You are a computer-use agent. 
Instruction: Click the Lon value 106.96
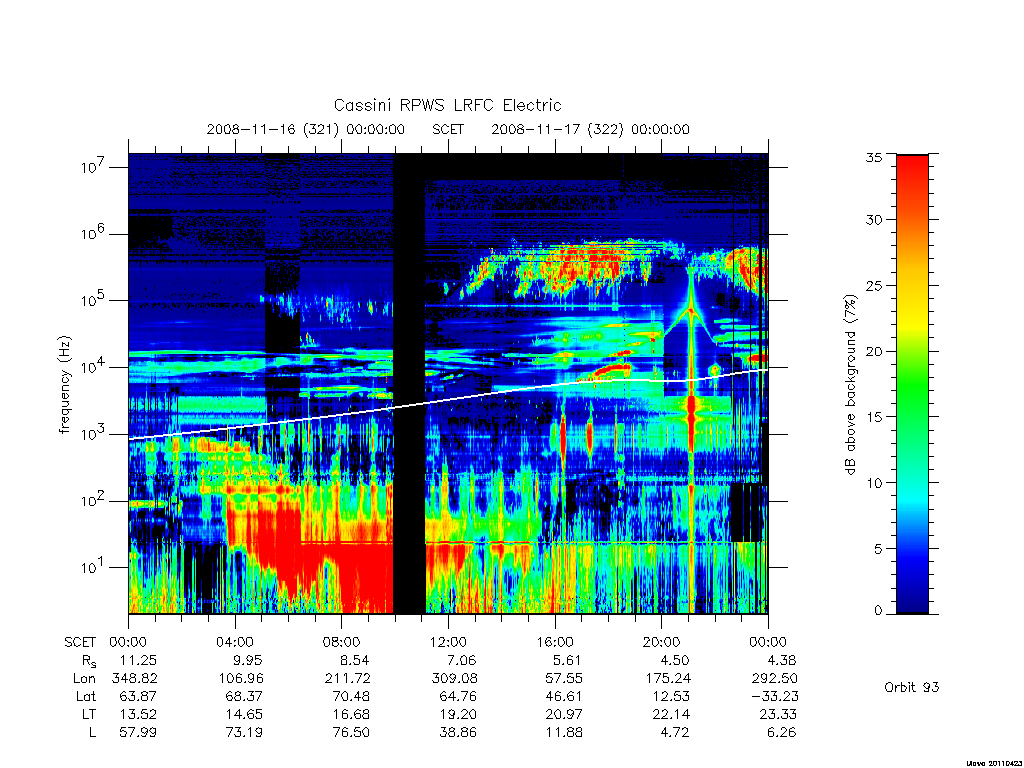click(x=242, y=679)
